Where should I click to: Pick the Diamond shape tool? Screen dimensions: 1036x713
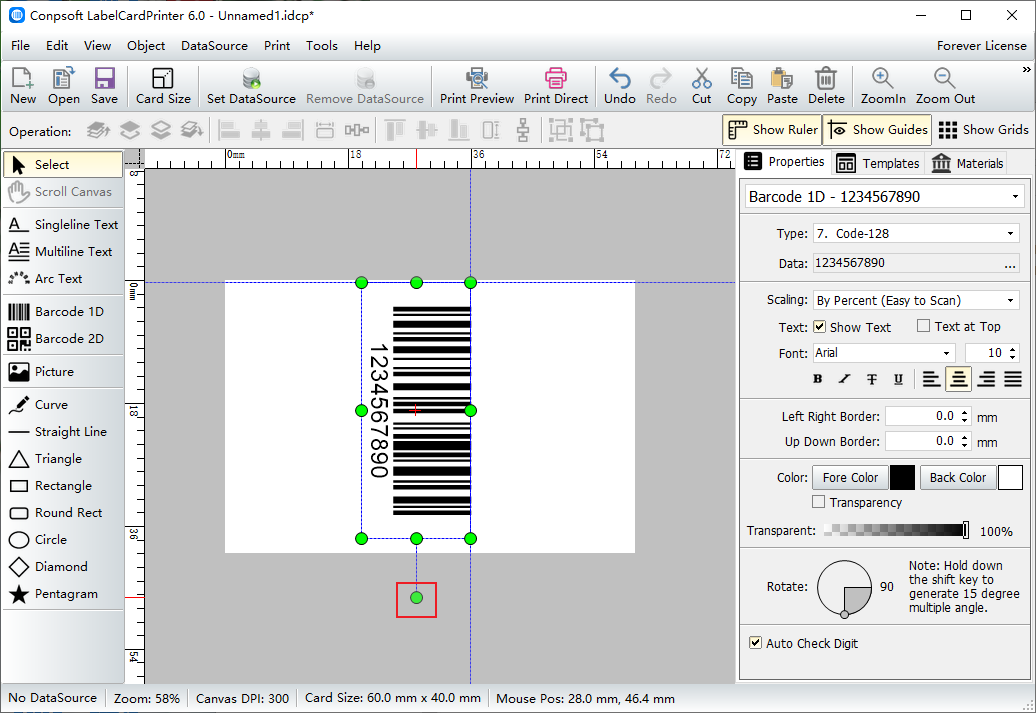tap(63, 568)
